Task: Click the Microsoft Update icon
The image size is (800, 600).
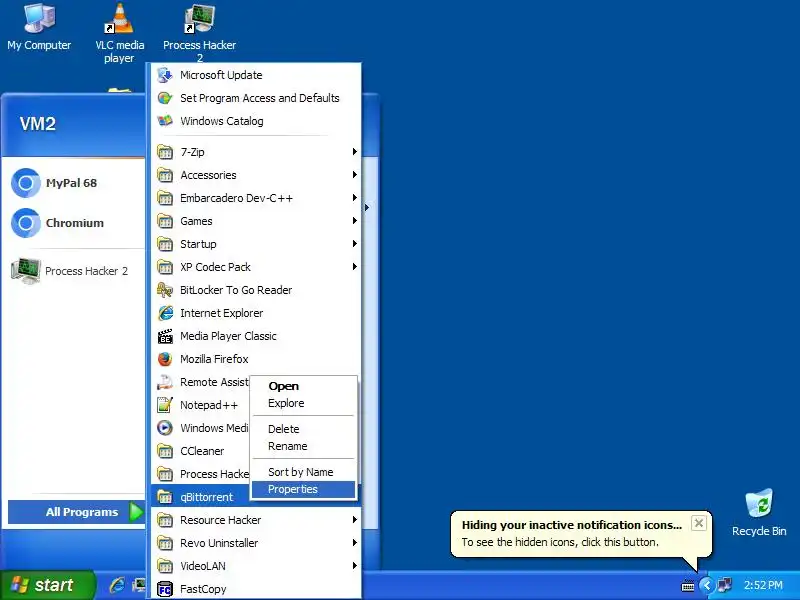Action: coord(165,75)
